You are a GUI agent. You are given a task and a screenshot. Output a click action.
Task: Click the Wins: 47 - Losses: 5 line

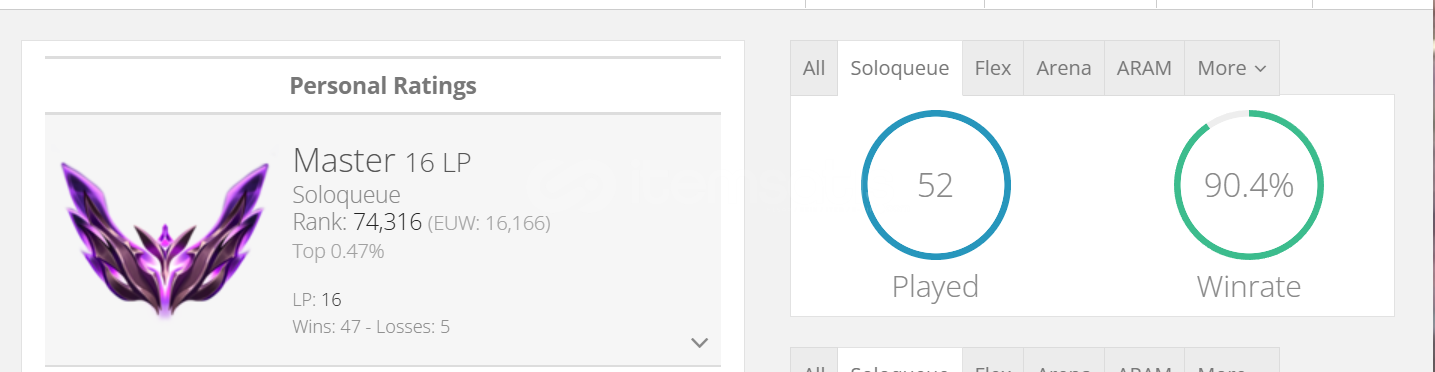(x=372, y=327)
